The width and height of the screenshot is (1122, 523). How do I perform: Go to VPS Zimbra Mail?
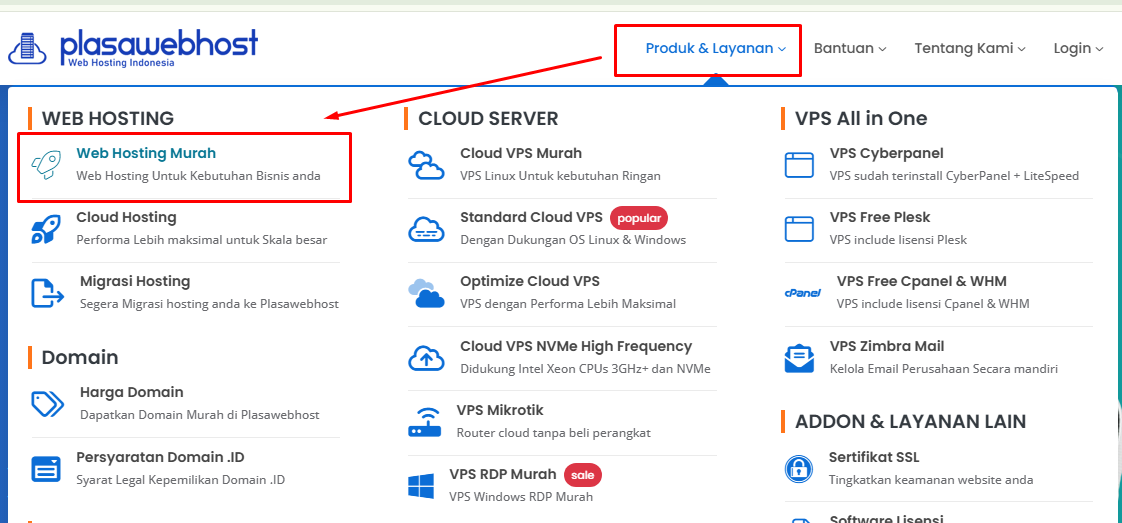[x=887, y=346]
